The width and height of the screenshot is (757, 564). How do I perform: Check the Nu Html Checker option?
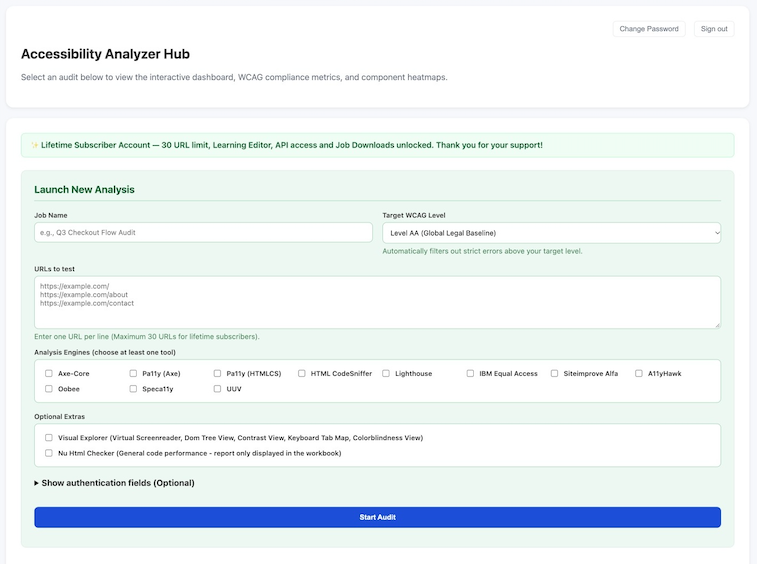point(49,453)
